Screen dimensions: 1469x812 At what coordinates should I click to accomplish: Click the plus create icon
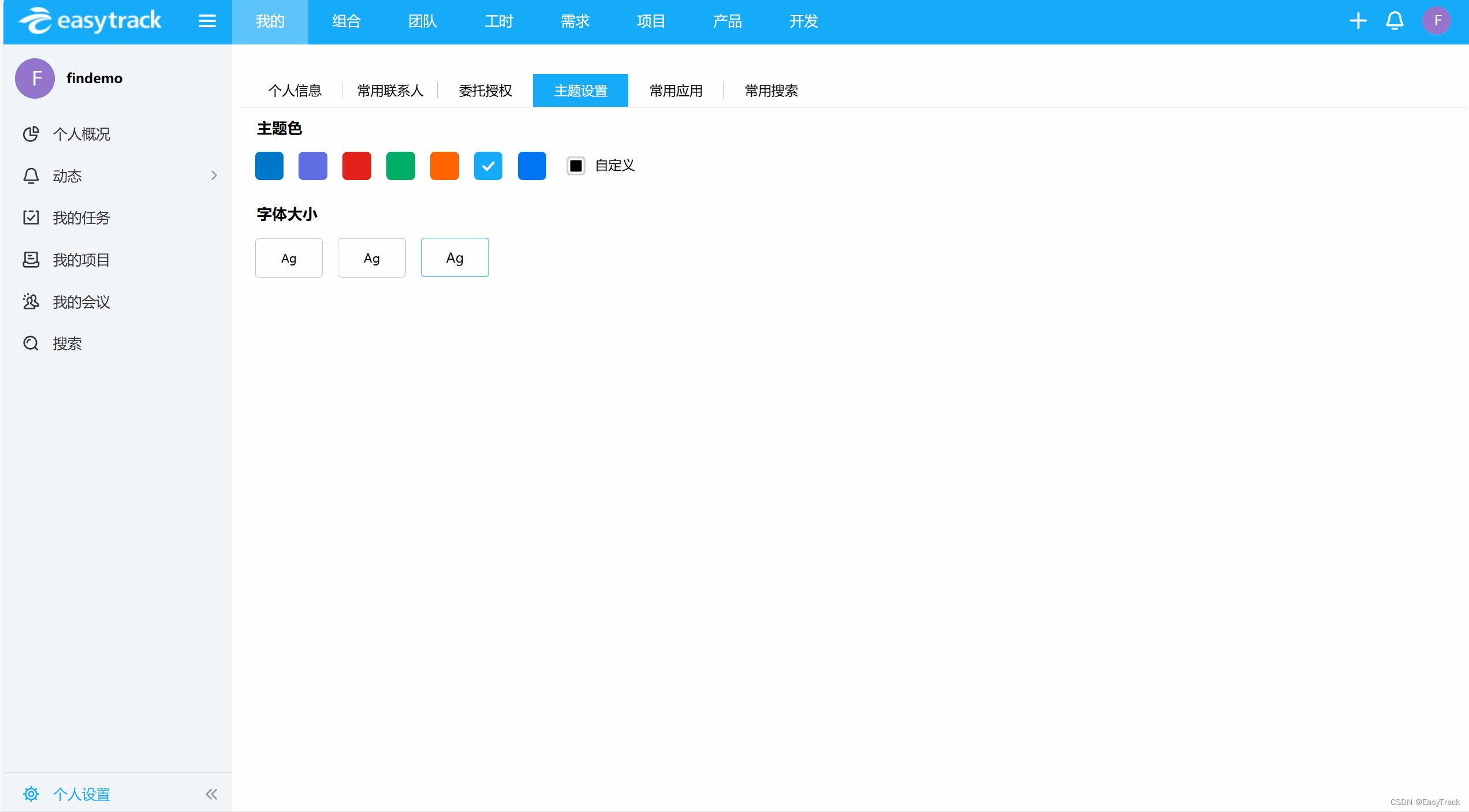coord(1358,21)
